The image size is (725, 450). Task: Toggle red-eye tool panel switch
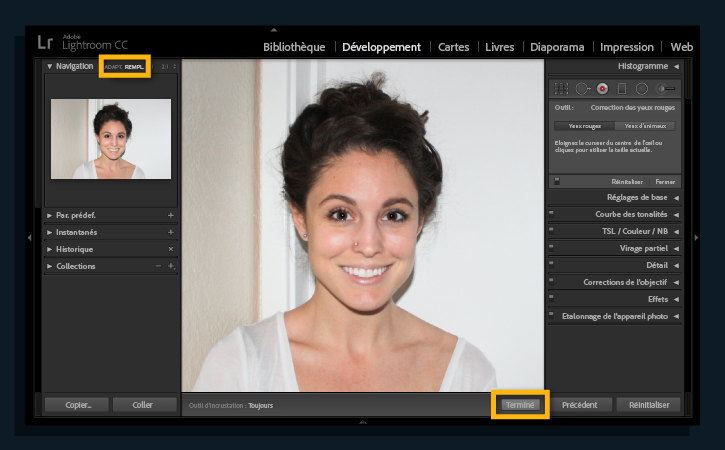(x=557, y=181)
